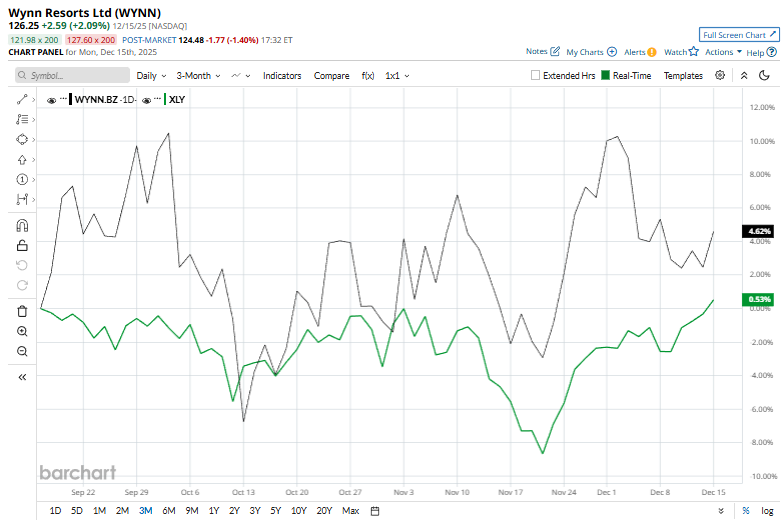Image resolution: width=782 pixels, height=523 pixels.
Task: Select the trend line drawing tool
Action: (x=22, y=99)
